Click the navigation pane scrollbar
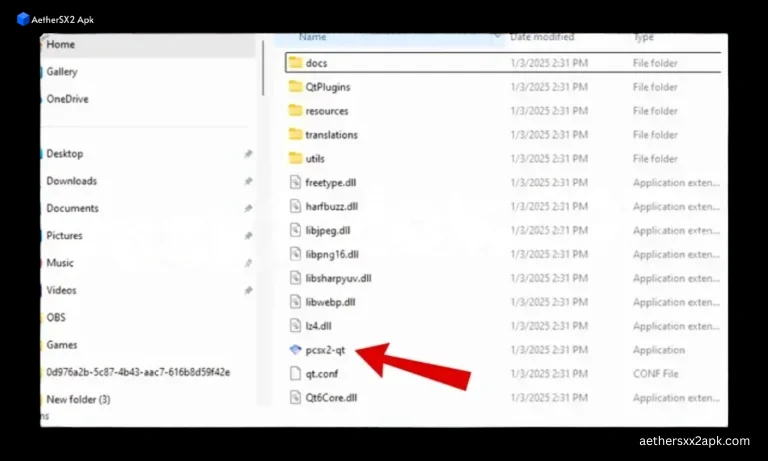 pyautogui.click(x=263, y=68)
